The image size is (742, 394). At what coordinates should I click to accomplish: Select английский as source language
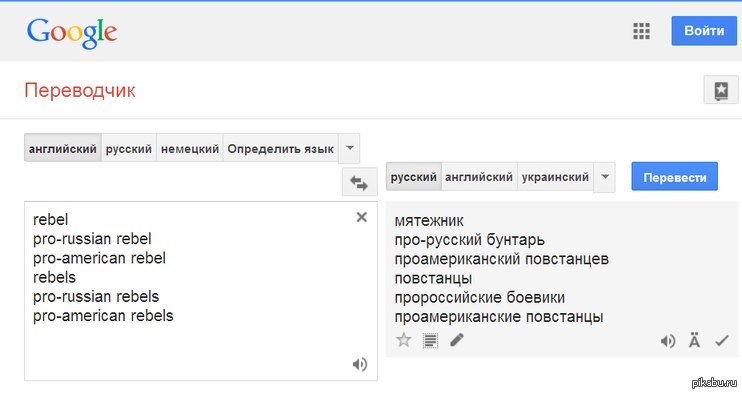[x=62, y=148]
